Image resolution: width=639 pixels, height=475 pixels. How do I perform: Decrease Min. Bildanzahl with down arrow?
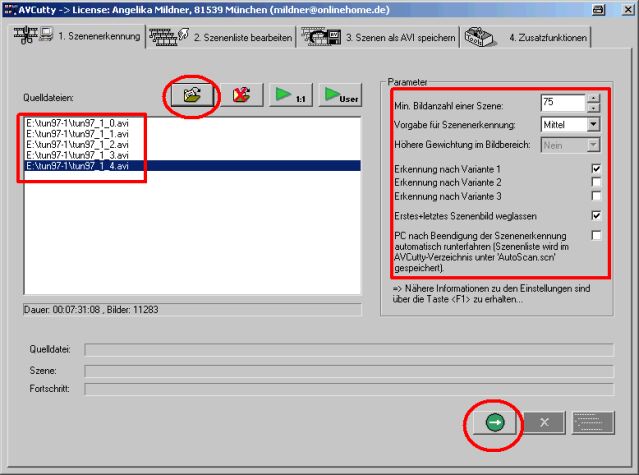[593, 108]
